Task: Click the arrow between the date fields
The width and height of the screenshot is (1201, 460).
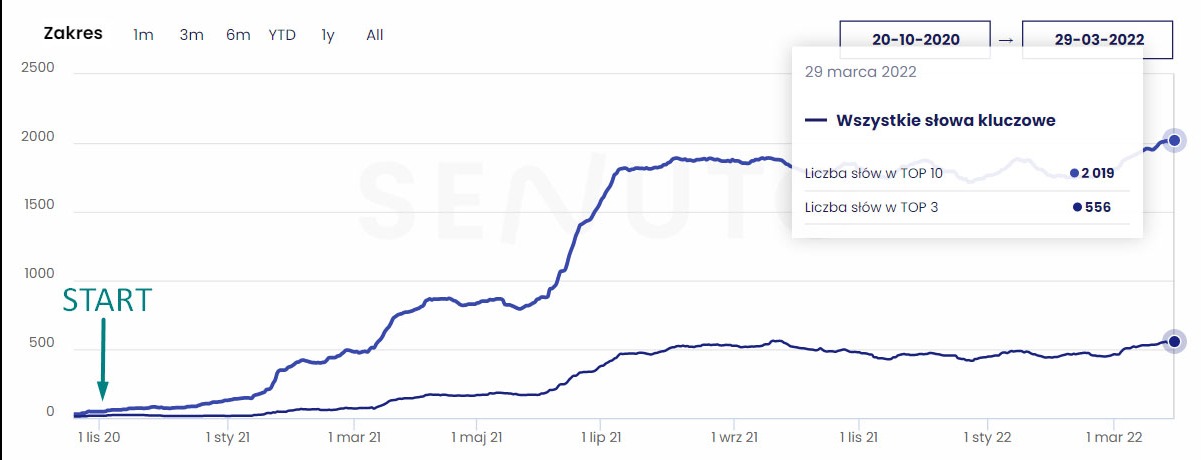Action: tap(1006, 39)
